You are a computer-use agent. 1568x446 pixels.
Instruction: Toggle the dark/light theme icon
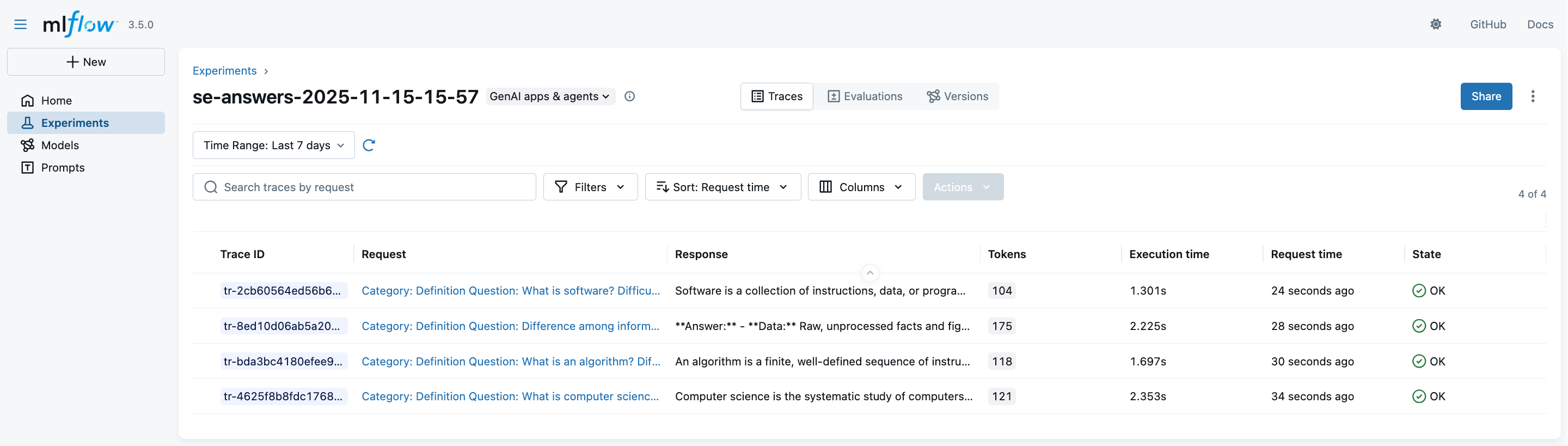tap(1435, 25)
